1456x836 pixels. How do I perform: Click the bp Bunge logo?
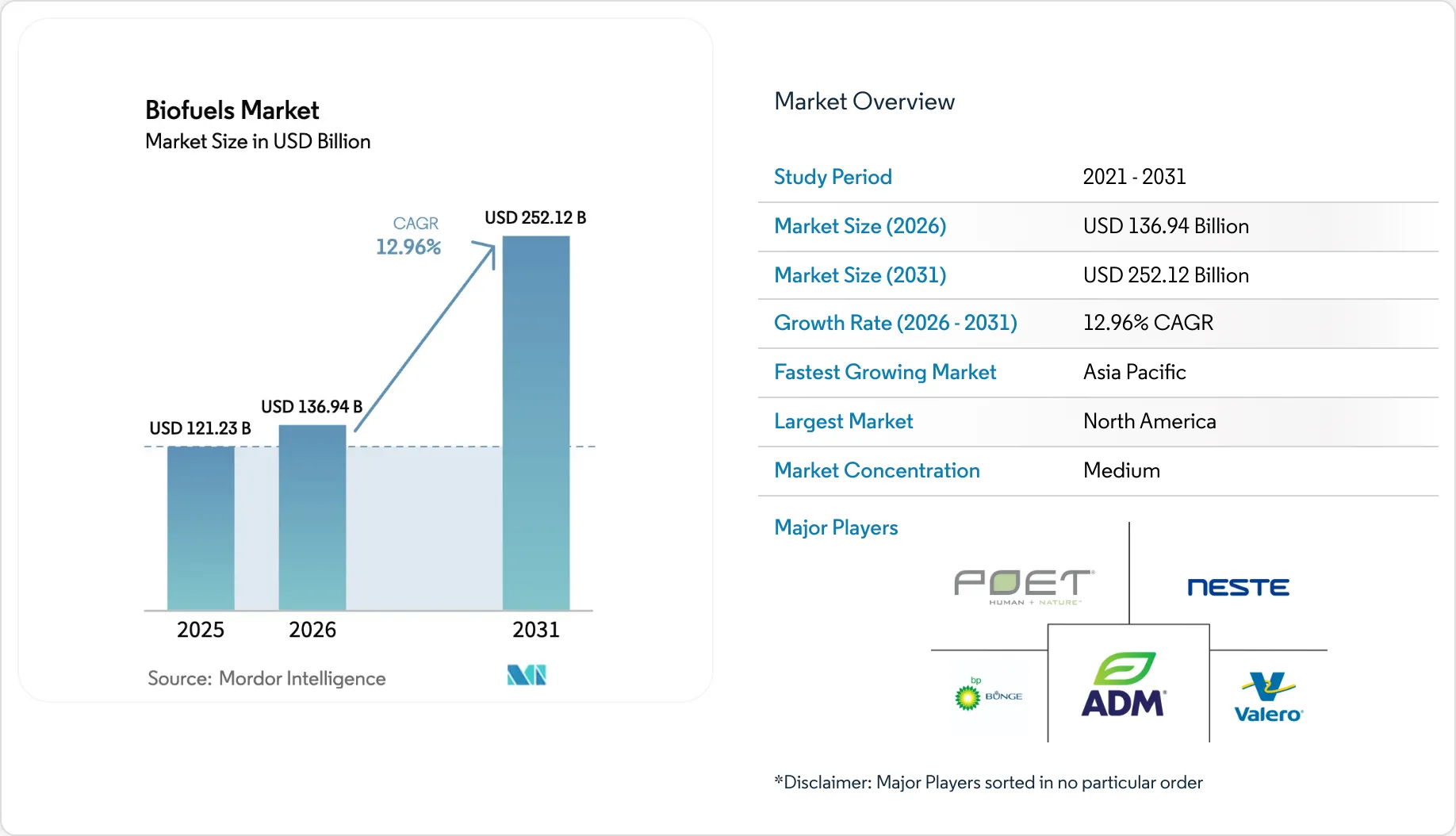tap(988, 695)
